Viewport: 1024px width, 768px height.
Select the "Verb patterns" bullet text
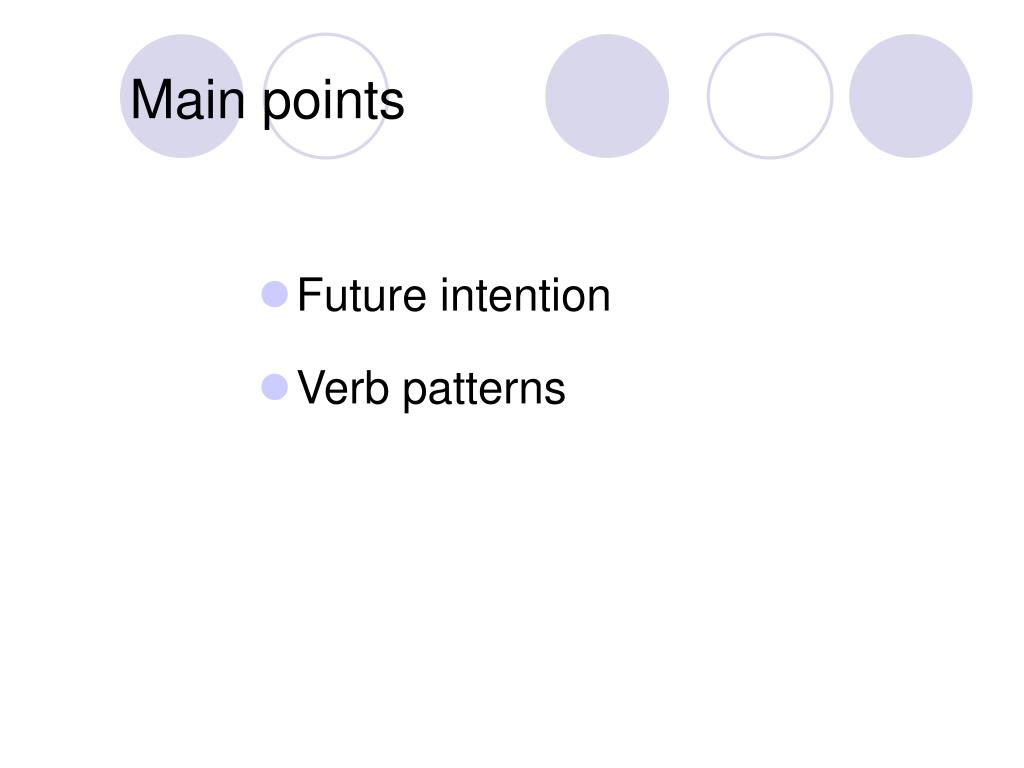[431, 389]
